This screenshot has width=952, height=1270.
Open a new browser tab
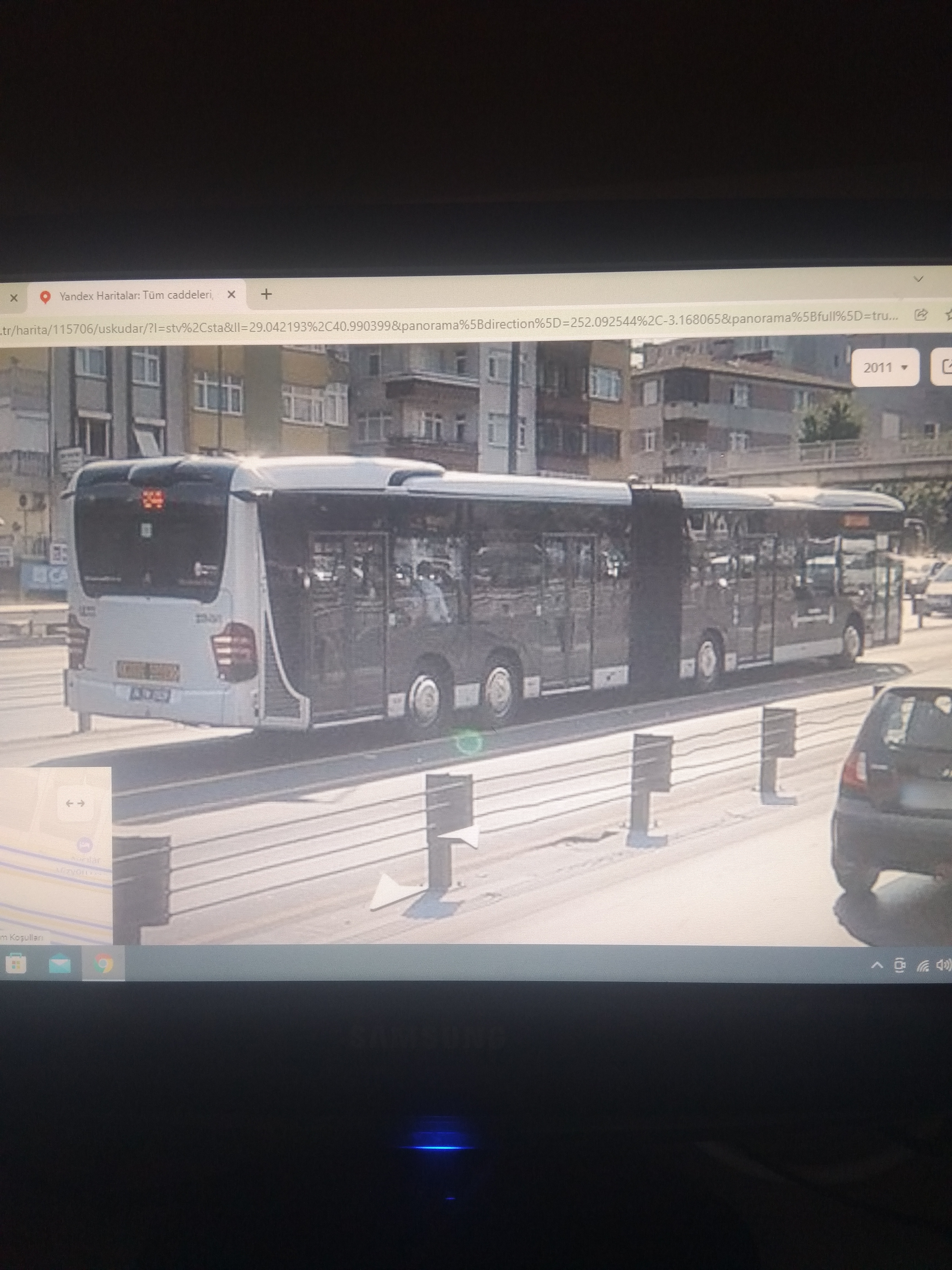[266, 295]
